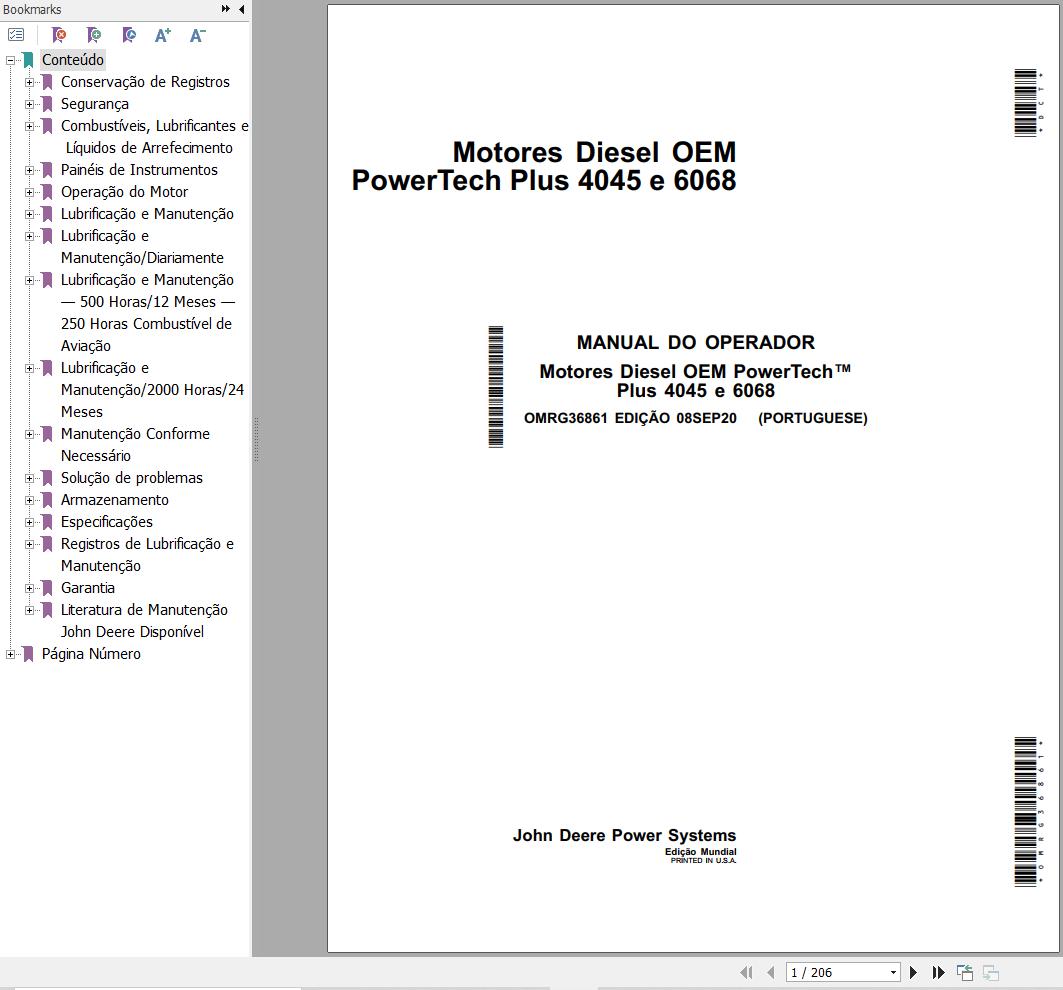
Task: Open Manutenção Conforme Necessário bookmark
Action: 135,445
